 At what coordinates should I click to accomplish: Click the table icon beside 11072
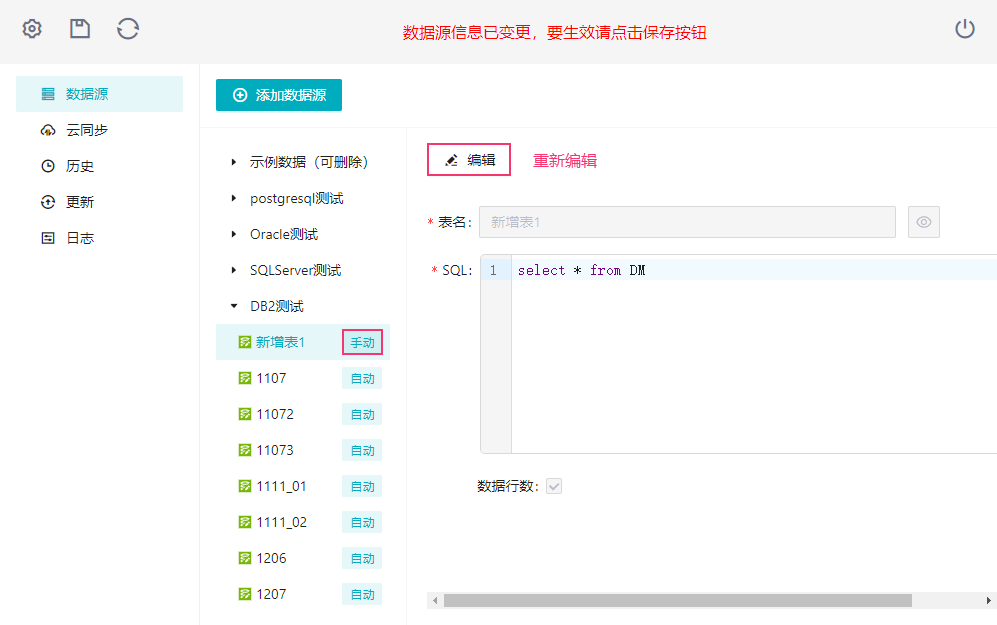tap(245, 414)
